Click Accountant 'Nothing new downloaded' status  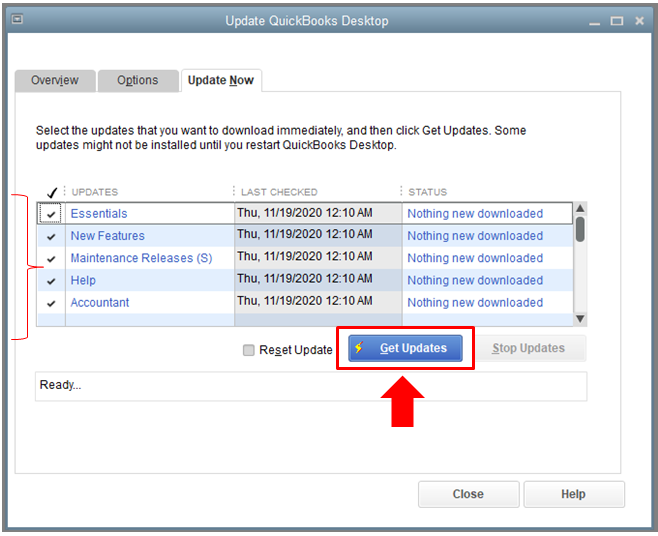(475, 303)
